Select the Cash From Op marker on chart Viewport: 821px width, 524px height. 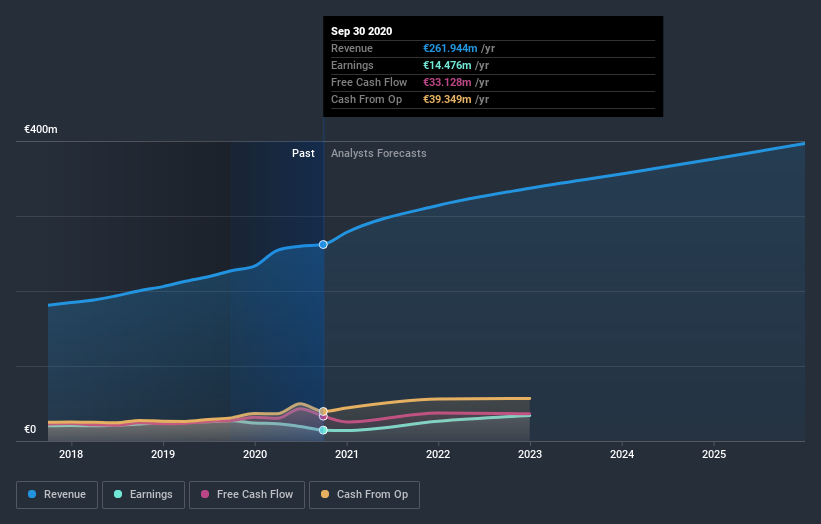[x=323, y=411]
